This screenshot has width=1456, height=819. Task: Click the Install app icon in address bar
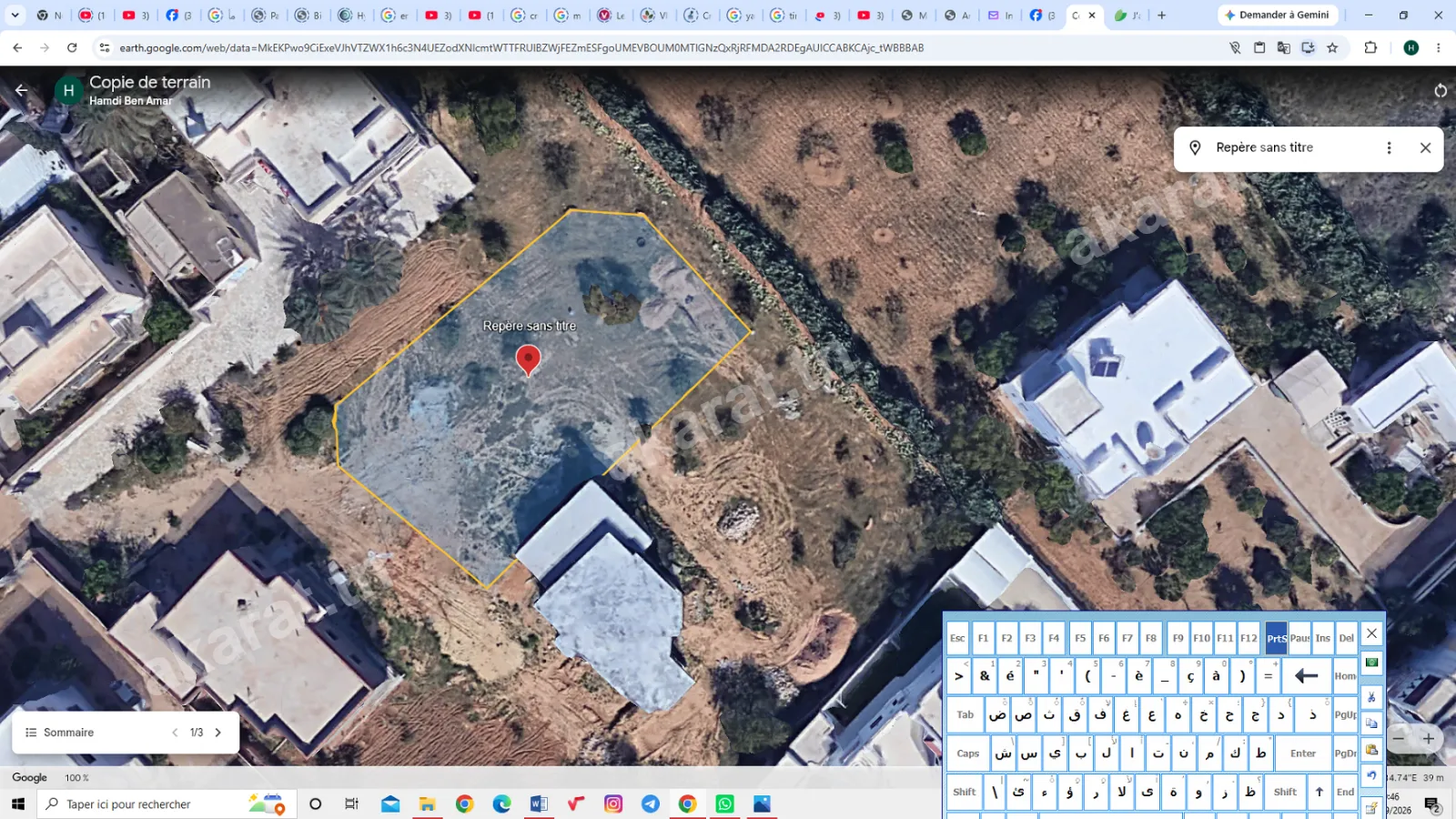pyautogui.click(x=1308, y=48)
